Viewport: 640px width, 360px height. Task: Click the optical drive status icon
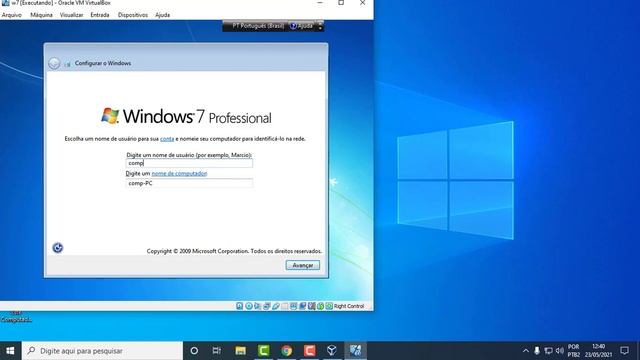pos(249,306)
